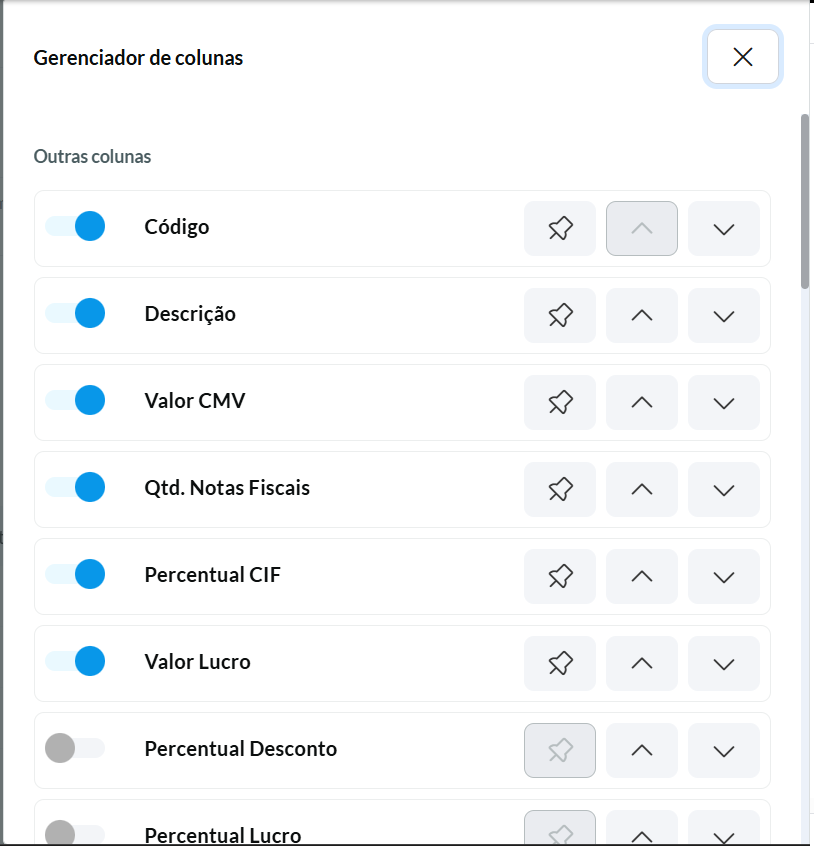Click the column list vertical scrollbar
The image size is (814, 846).
(x=805, y=200)
